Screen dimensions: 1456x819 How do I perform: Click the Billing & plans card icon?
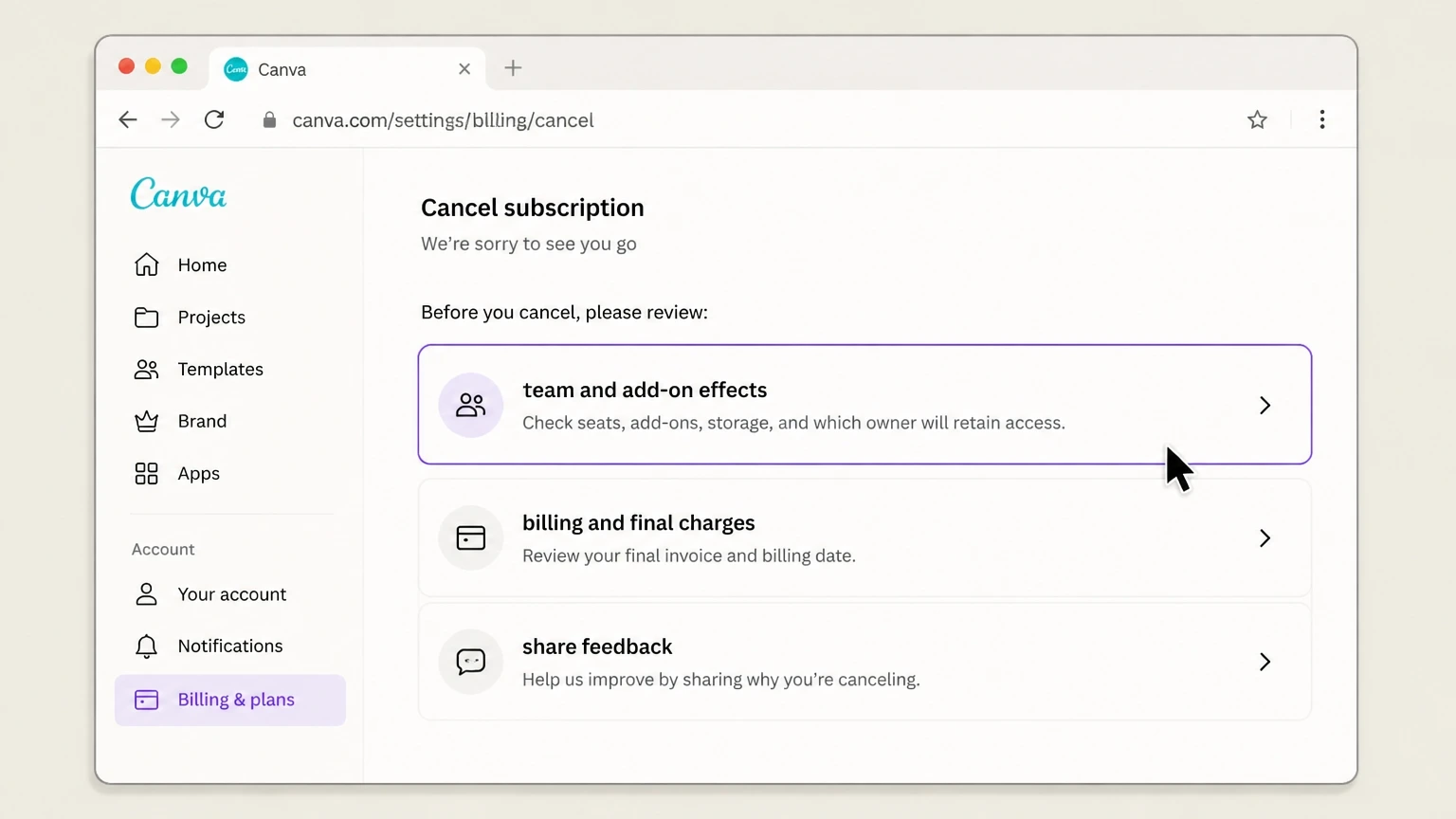(x=146, y=700)
